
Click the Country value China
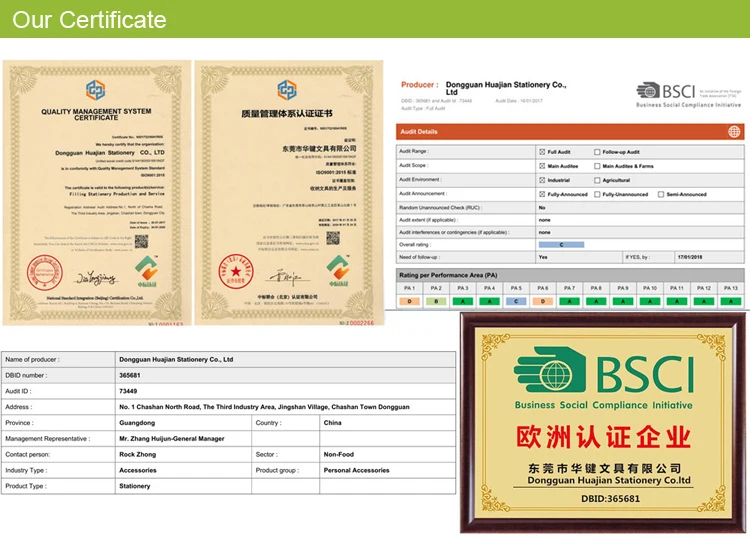[x=332, y=423]
